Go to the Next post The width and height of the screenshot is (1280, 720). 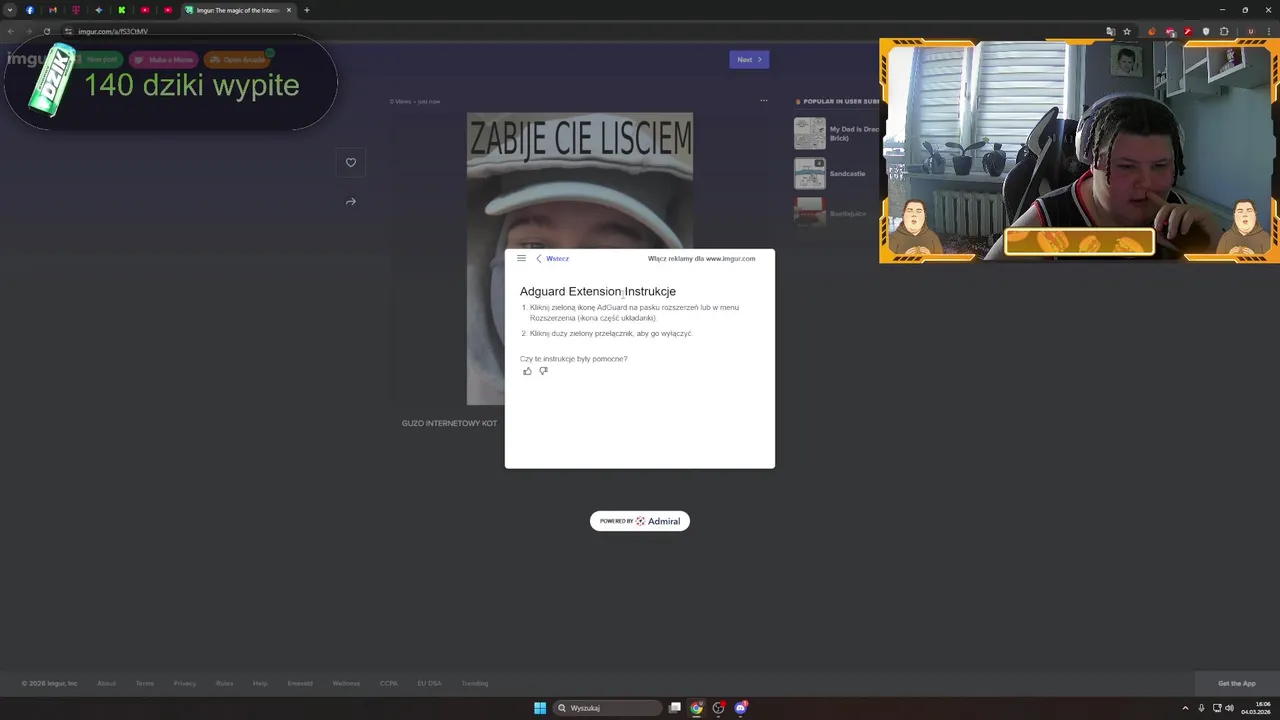(749, 59)
